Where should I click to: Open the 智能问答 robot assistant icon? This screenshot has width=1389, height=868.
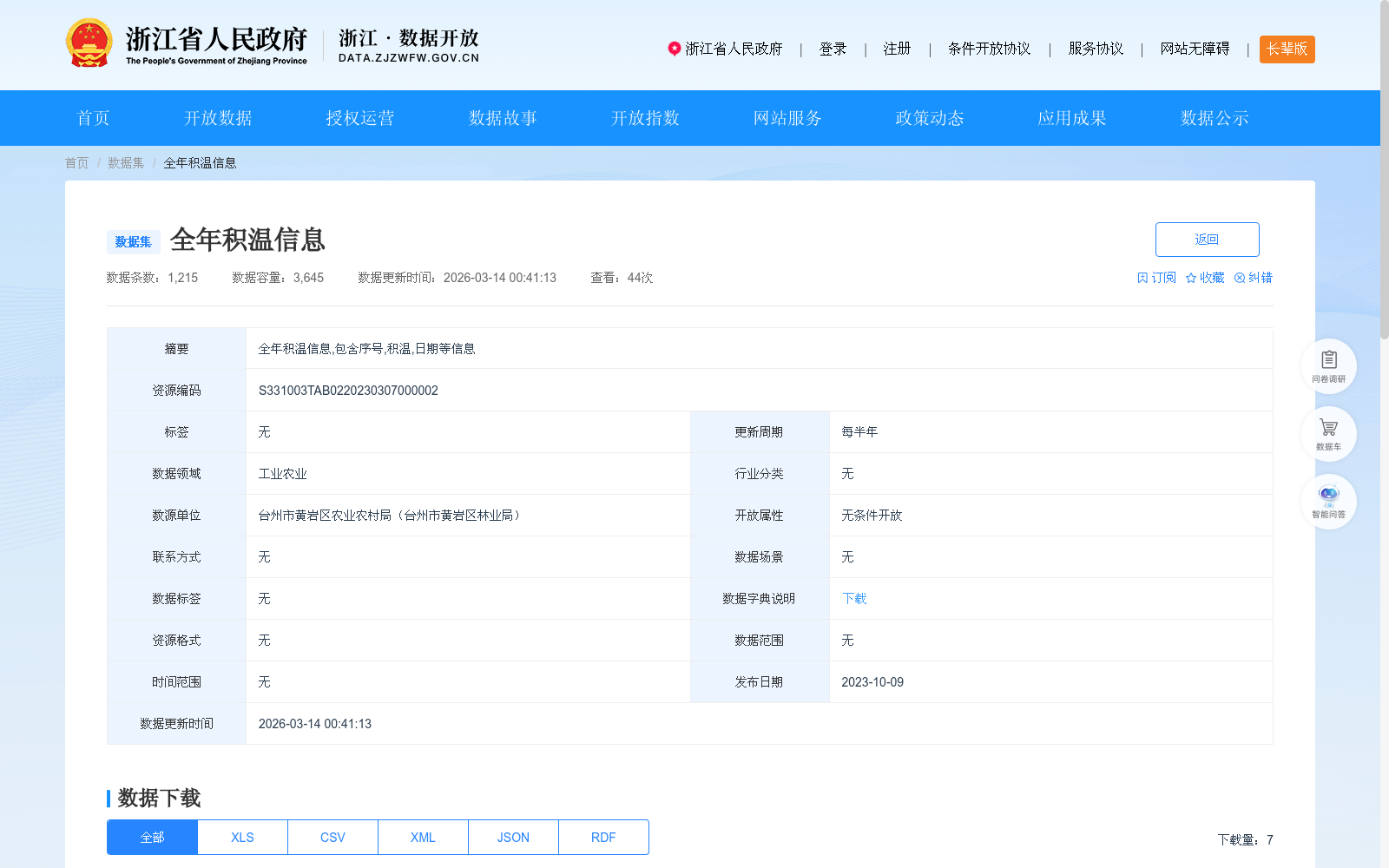click(1328, 501)
